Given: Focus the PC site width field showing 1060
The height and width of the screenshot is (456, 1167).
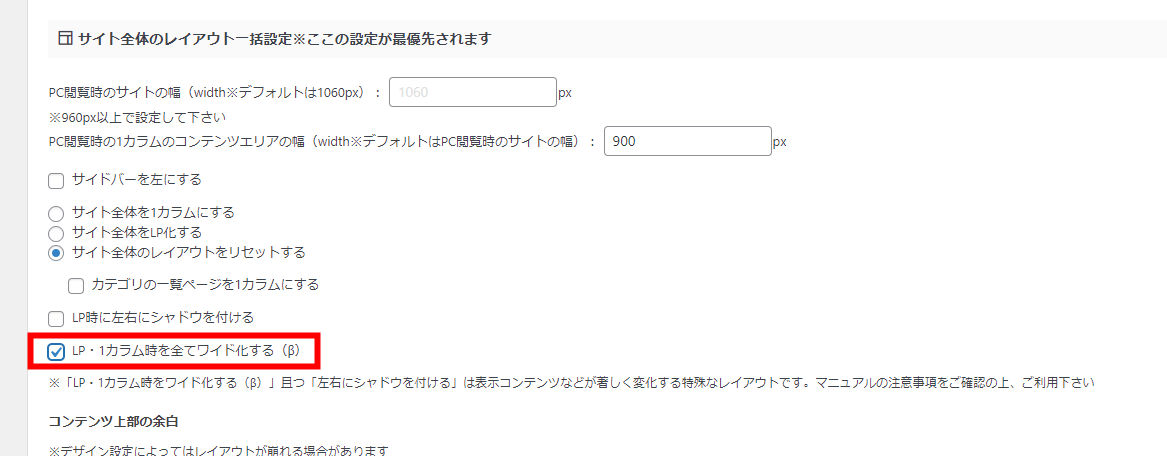Looking at the screenshot, I should [x=473, y=93].
